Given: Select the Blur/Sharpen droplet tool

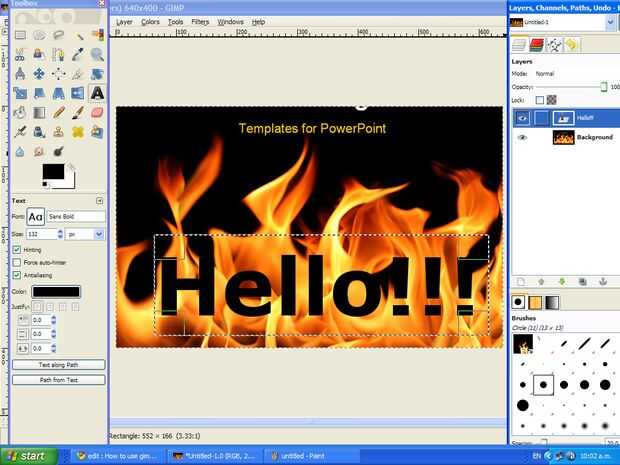Looking at the screenshot, I should pyautogui.click(x=20, y=151).
